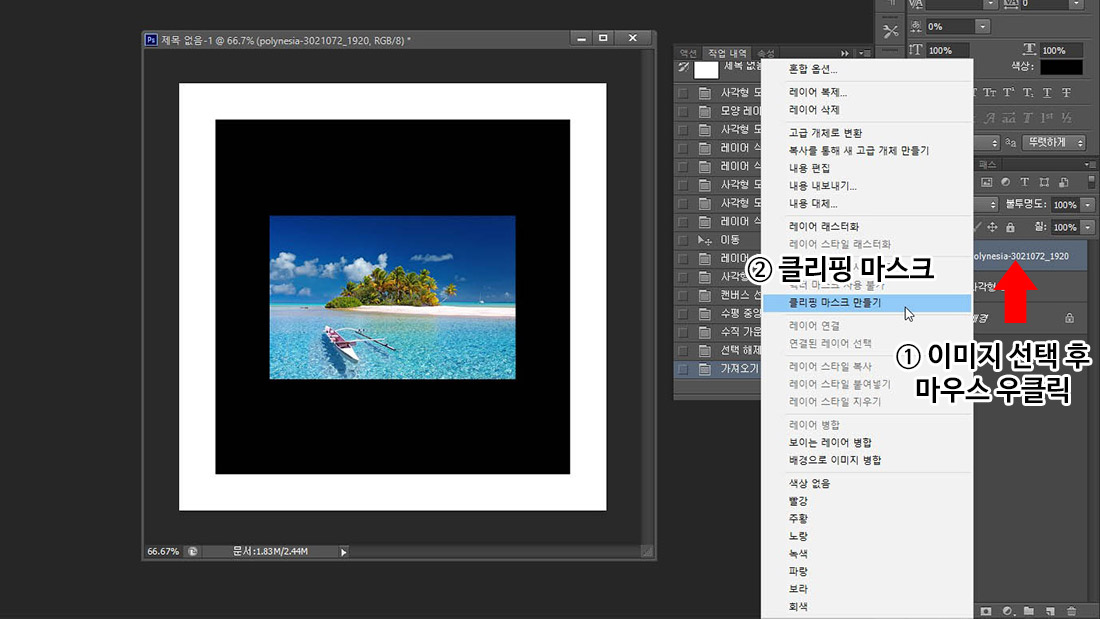
Task: Open 칠 fill dropdown arrow
Action: coord(1088,227)
